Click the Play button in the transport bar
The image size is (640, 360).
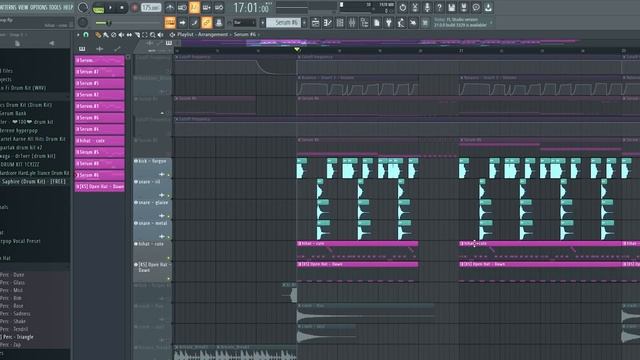click(x=111, y=8)
